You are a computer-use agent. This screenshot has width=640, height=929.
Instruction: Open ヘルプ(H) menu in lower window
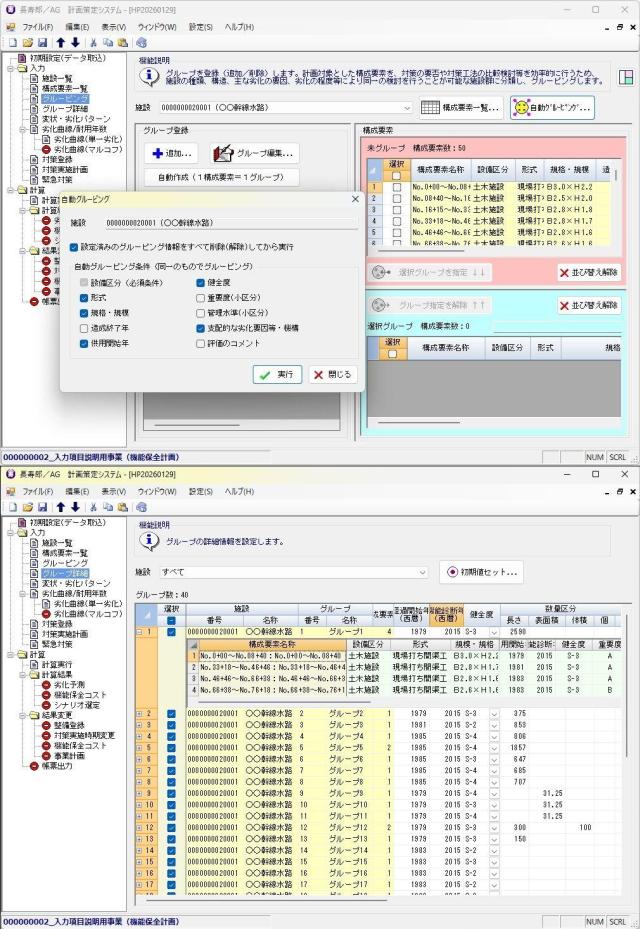[x=239, y=492]
